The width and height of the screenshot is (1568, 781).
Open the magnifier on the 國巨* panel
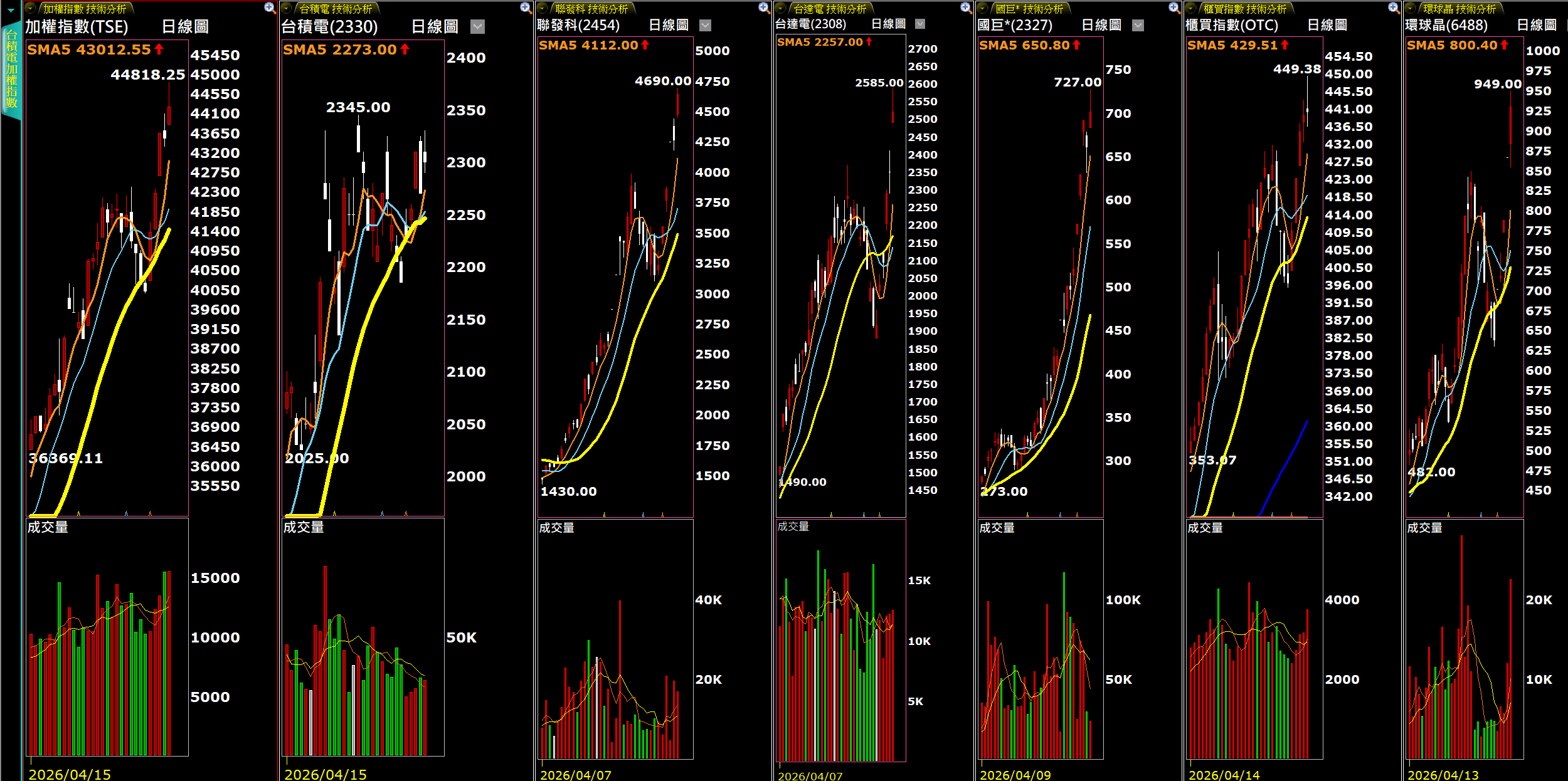point(1174,8)
